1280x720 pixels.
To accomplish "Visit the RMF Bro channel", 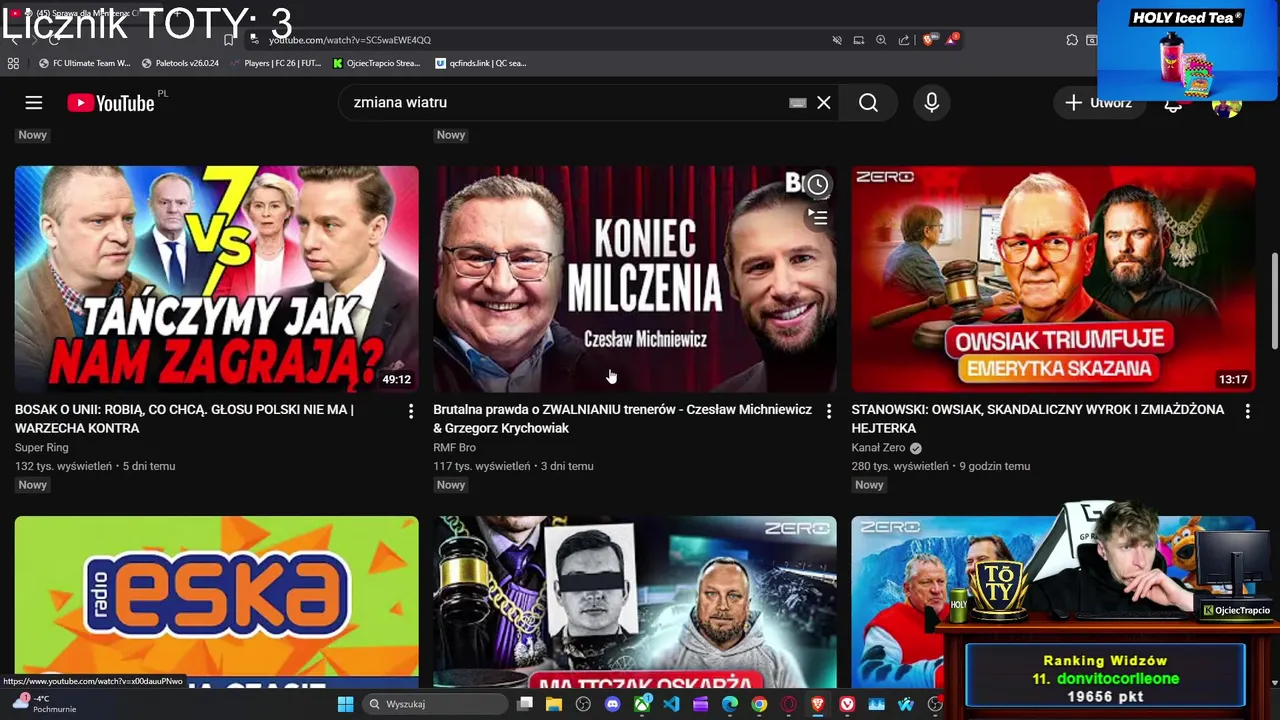I will (454, 448).
